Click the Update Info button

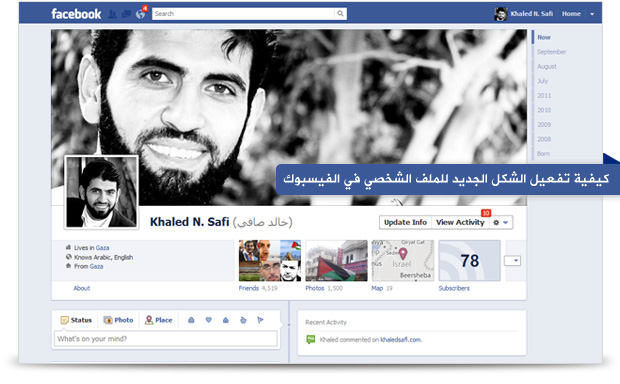405,222
